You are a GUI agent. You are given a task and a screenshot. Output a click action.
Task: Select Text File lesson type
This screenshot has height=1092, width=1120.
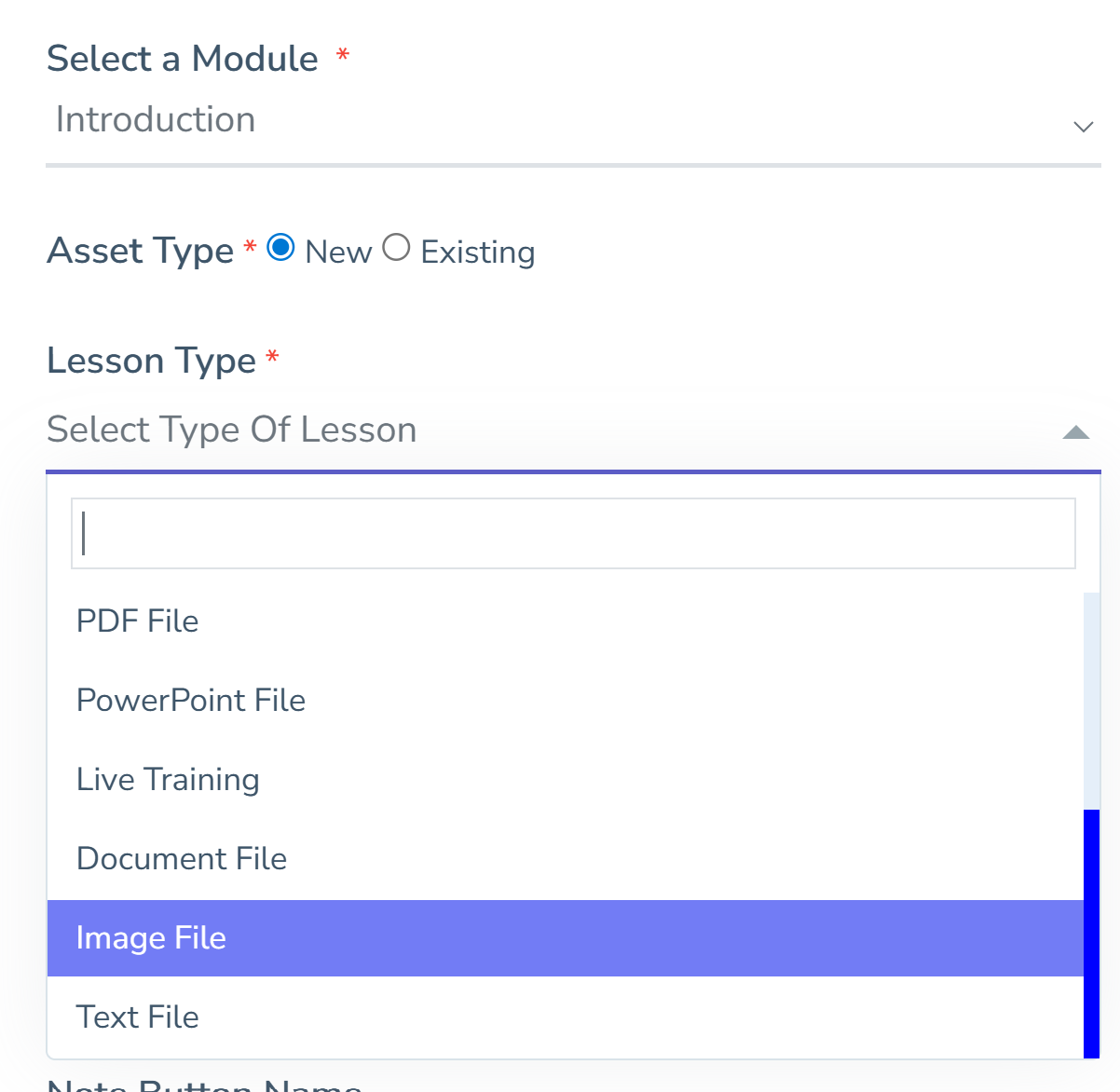138,1017
